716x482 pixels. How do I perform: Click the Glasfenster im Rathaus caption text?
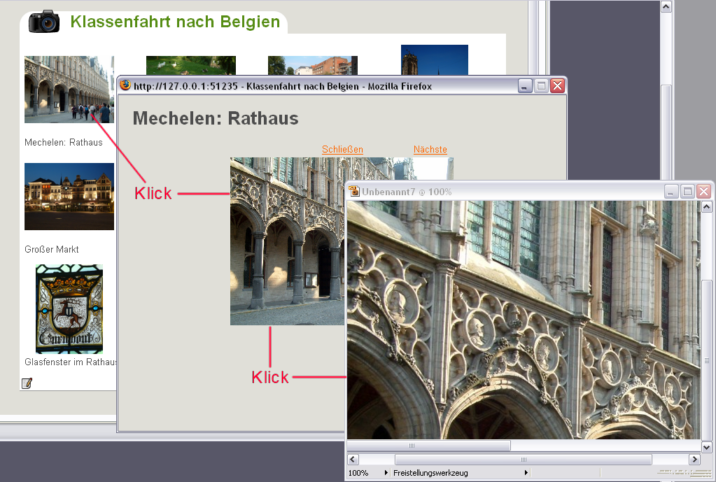[x=71, y=362]
